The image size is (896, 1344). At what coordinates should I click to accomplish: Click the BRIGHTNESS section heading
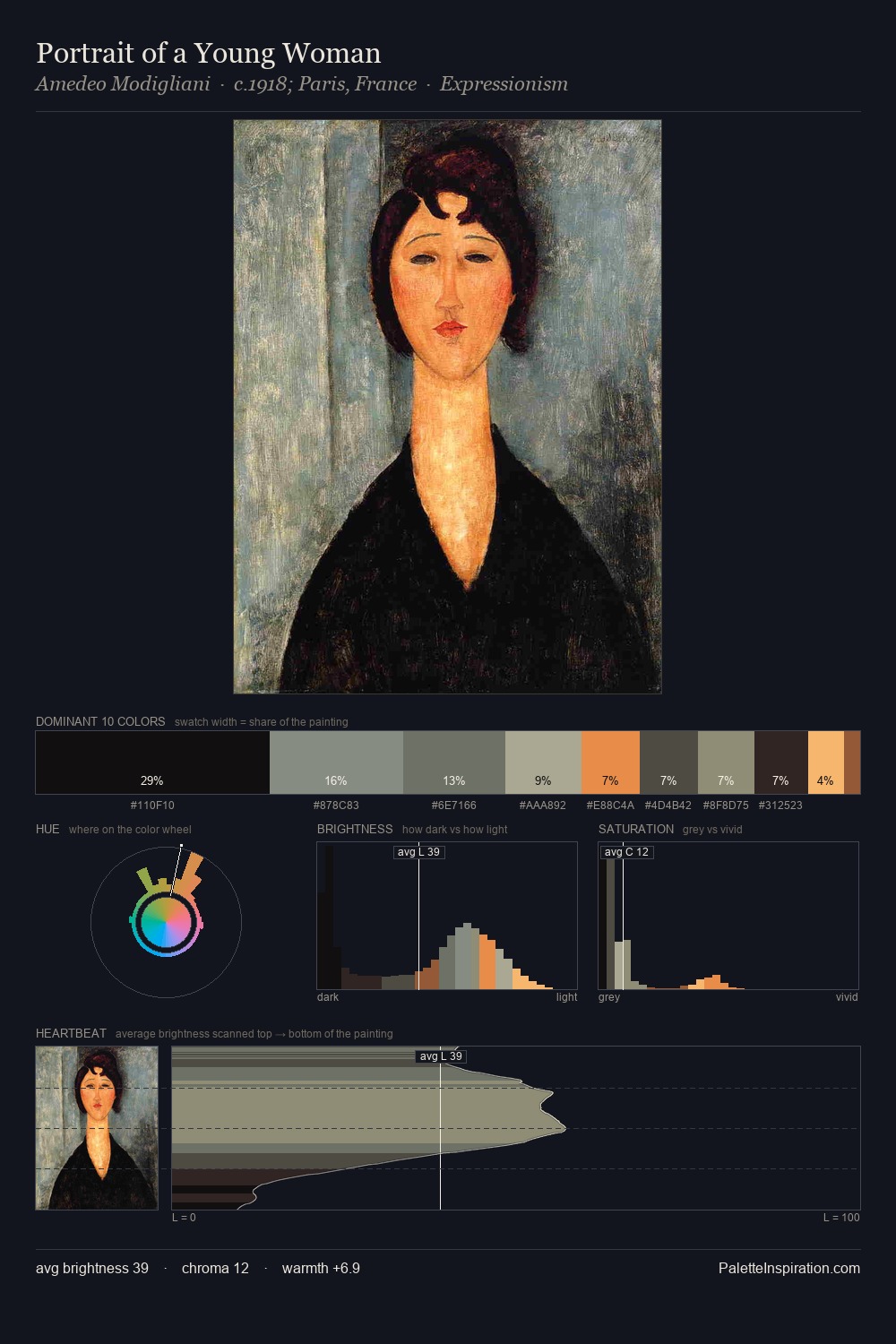(355, 829)
